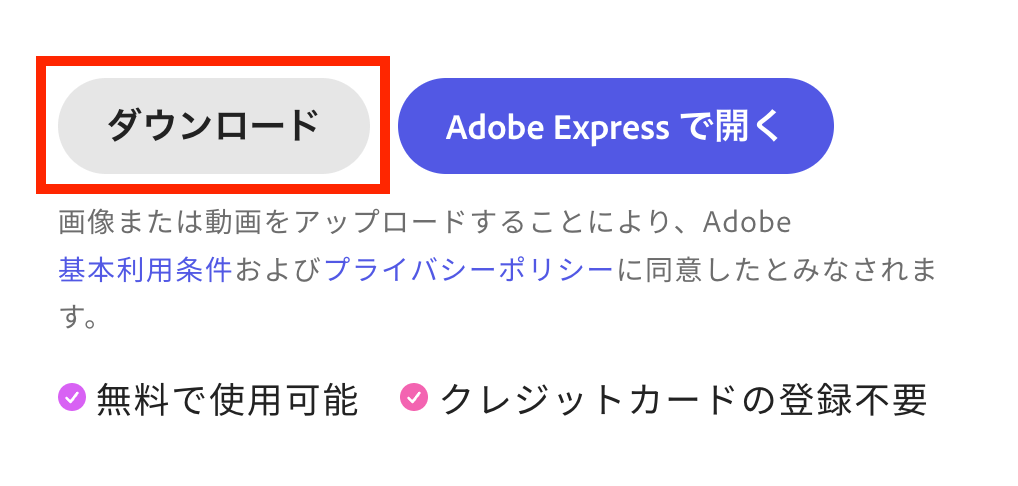Open image with Adobe Express で開く button
The height and width of the screenshot is (486, 1018).
coord(615,126)
